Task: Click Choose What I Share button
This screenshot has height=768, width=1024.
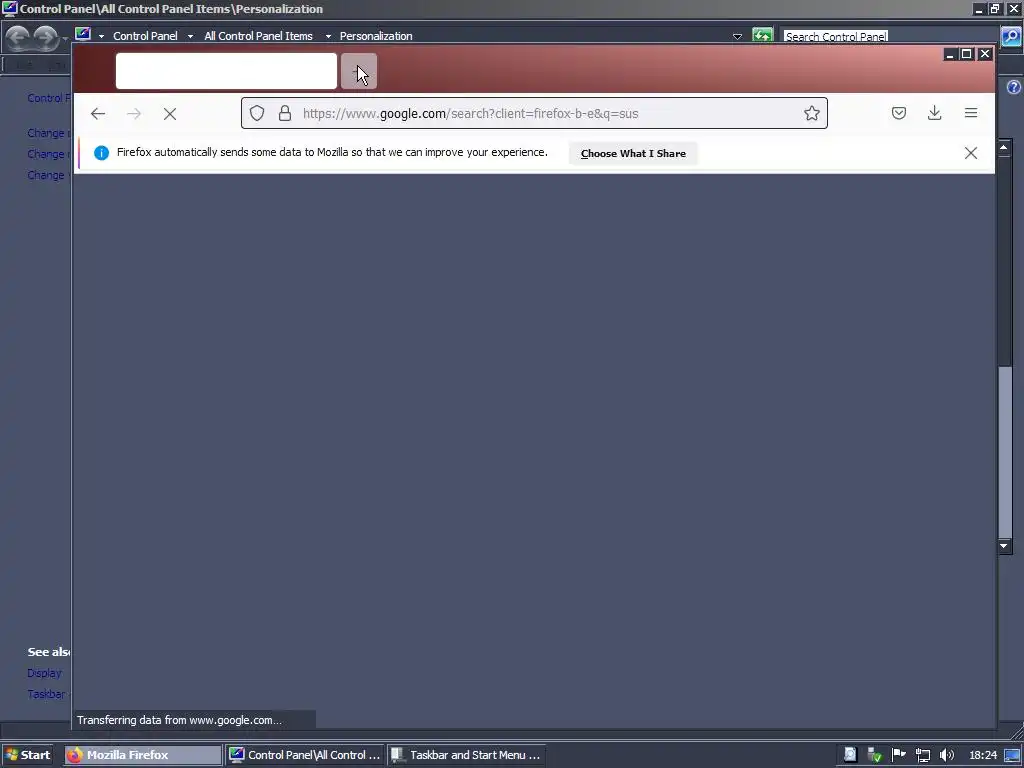Action: pyautogui.click(x=633, y=153)
